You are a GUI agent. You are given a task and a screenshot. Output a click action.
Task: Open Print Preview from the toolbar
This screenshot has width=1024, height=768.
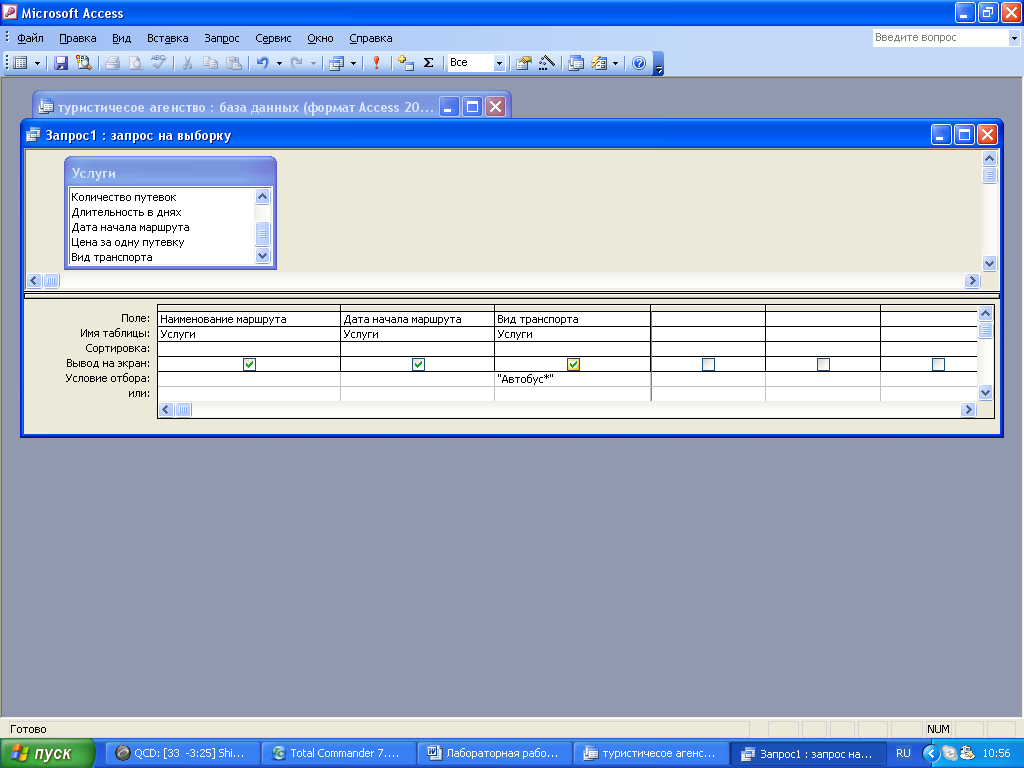pyautogui.click(x=135, y=63)
